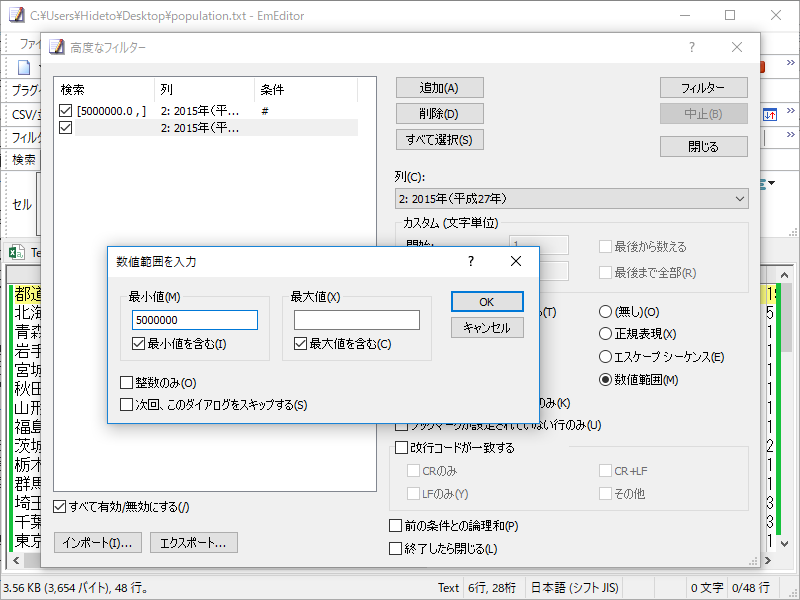Expand the top toolbar overflow chevron
This screenshot has width=800, height=600.
[790, 63]
